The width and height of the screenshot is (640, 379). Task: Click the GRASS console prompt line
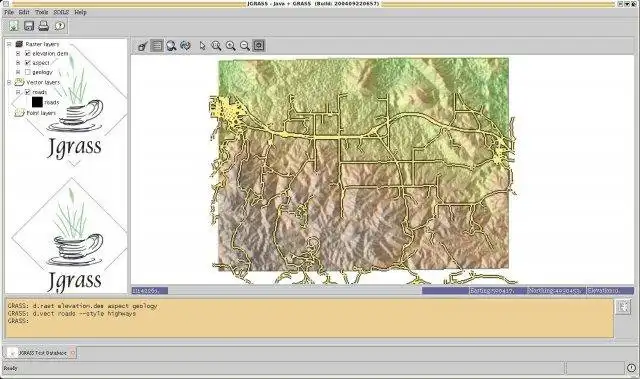coord(18,321)
